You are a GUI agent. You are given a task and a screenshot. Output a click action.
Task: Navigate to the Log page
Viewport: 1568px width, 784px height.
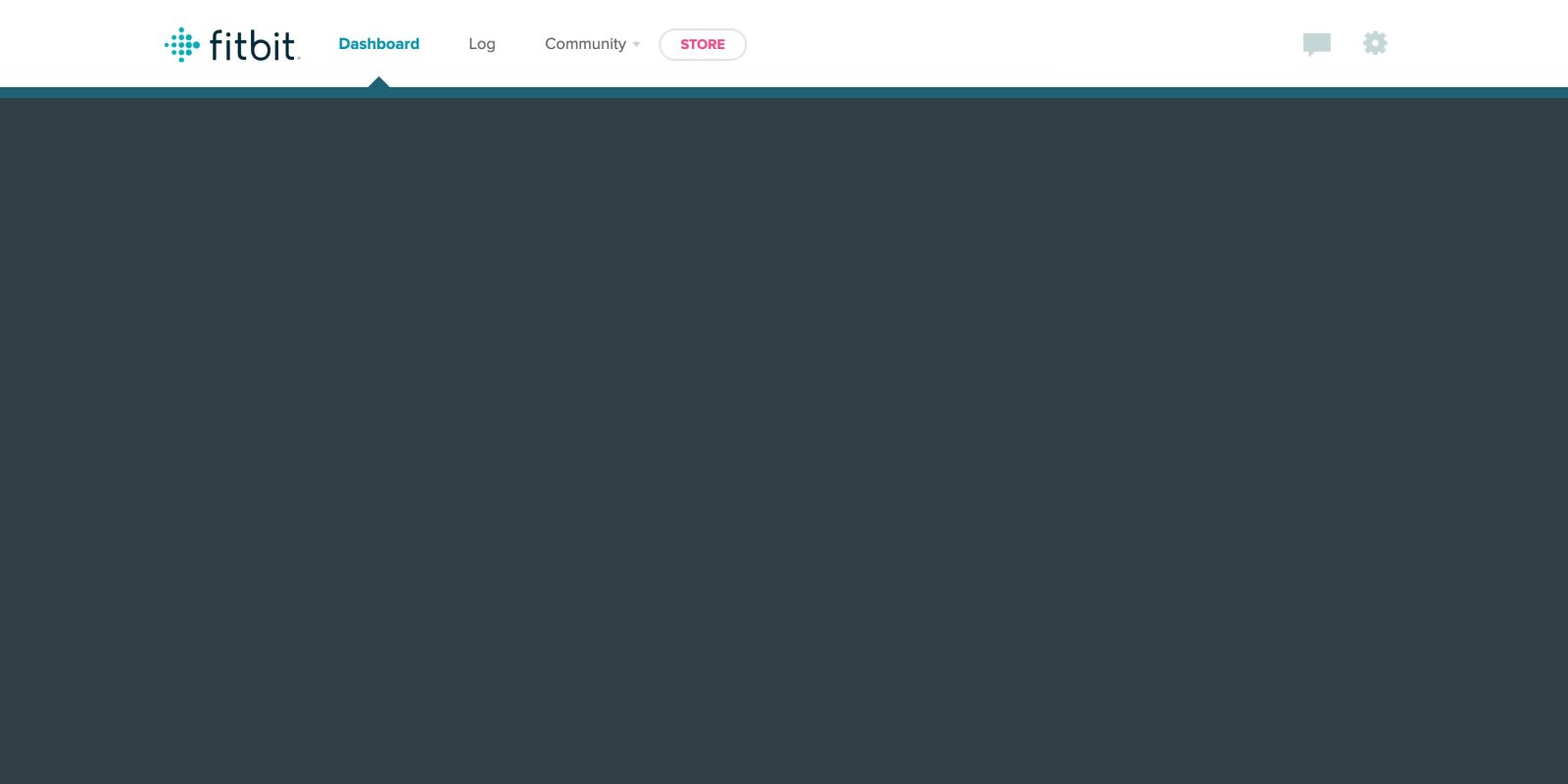(x=481, y=44)
